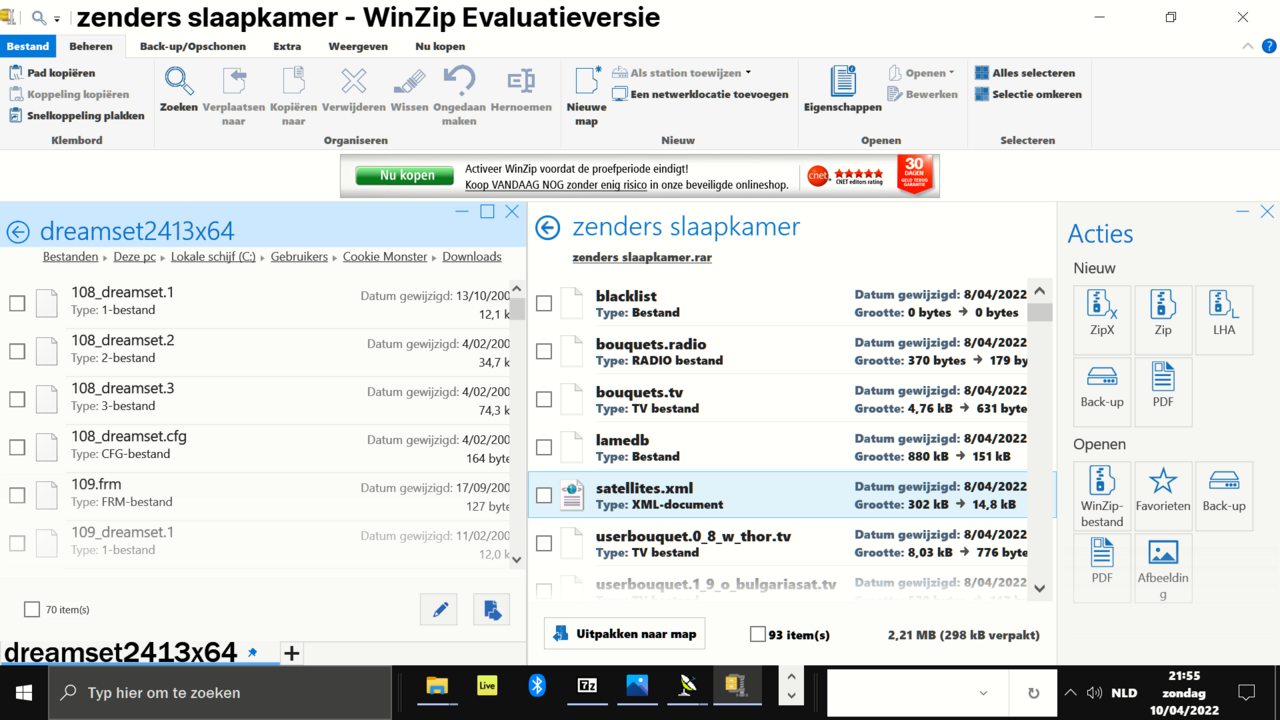Expand the Openen dropdown in the ribbon
The width and height of the screenshot is (1280, 720).
pos(951,73)
